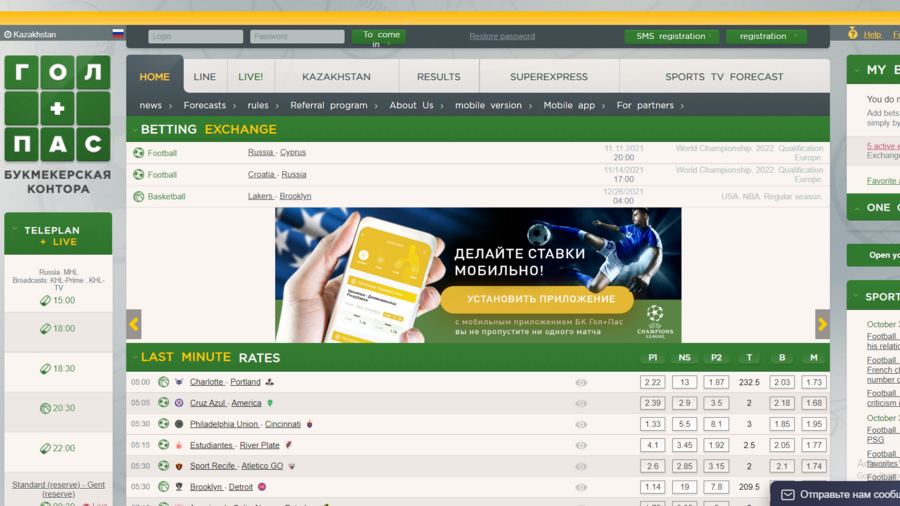The width and height of the screenshot is (900, 506).
Task: Open the Superexpress tab
Action: click(x=549, y=77)
